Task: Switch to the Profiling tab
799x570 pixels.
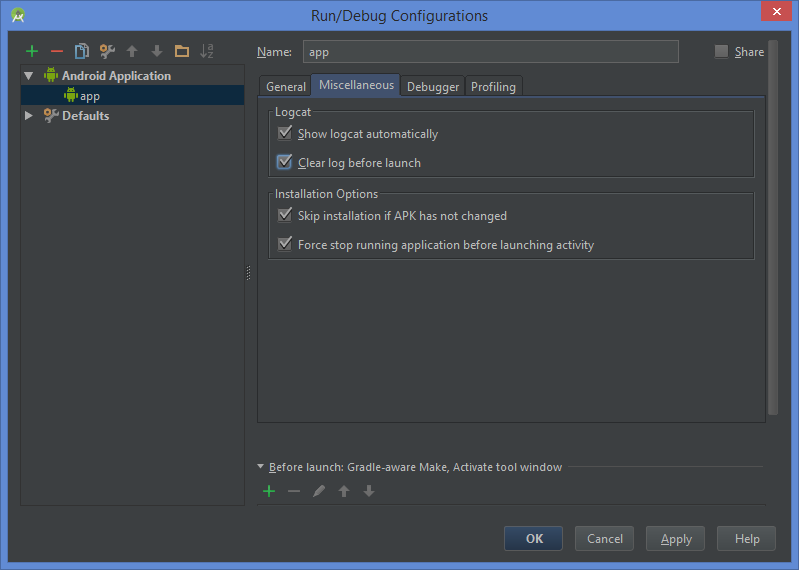Action: pos(493,87)
